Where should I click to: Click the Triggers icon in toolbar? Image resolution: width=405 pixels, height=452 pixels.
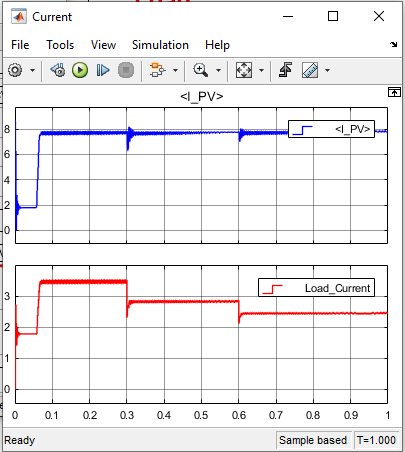point(285,70)
